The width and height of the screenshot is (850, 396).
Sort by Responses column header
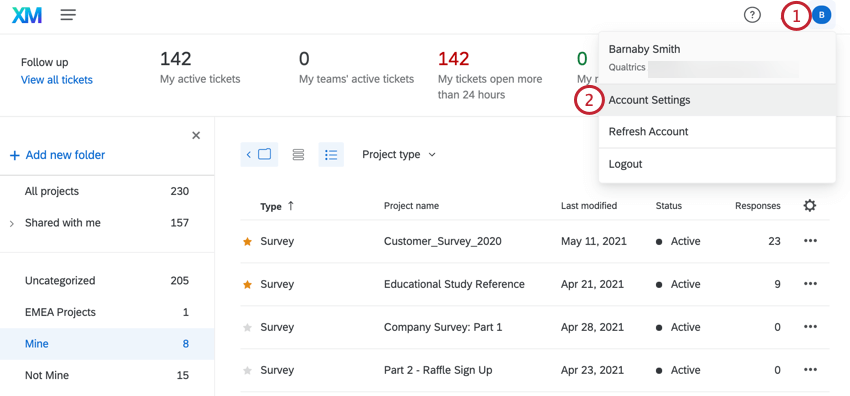click(x=758, y=206)
